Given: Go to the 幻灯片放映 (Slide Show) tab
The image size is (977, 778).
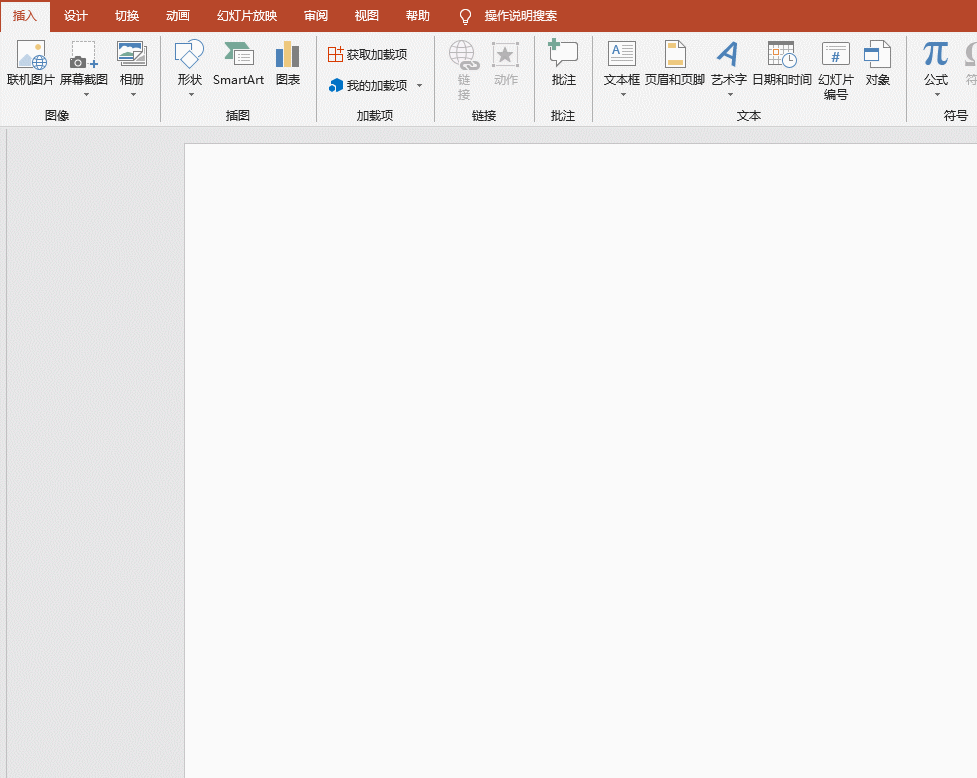Looking at the screenshot, I should click(247, 16).
